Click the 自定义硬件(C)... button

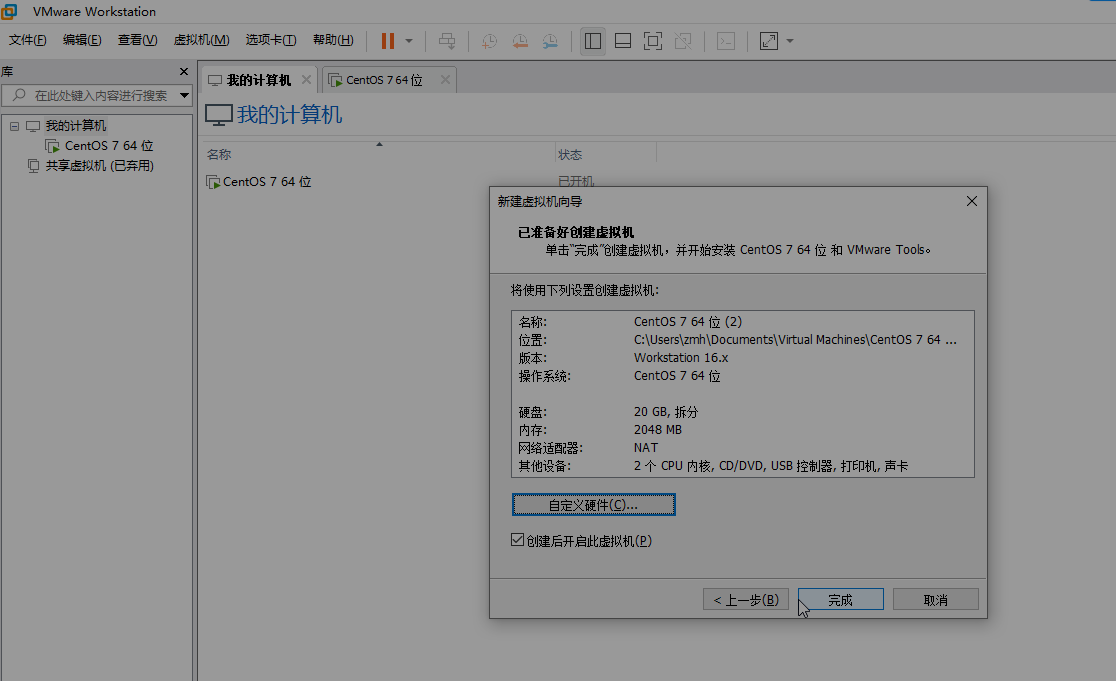pyautogui.click(x=594, y=505)
